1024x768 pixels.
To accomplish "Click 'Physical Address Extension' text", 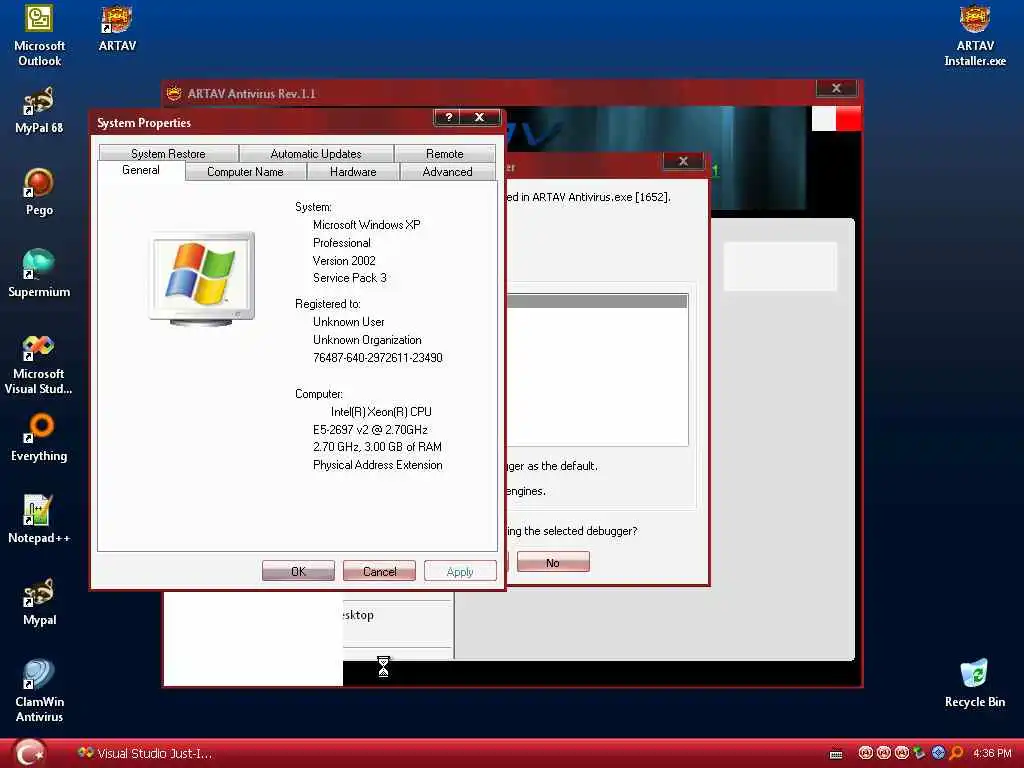I will click(377, 465).
